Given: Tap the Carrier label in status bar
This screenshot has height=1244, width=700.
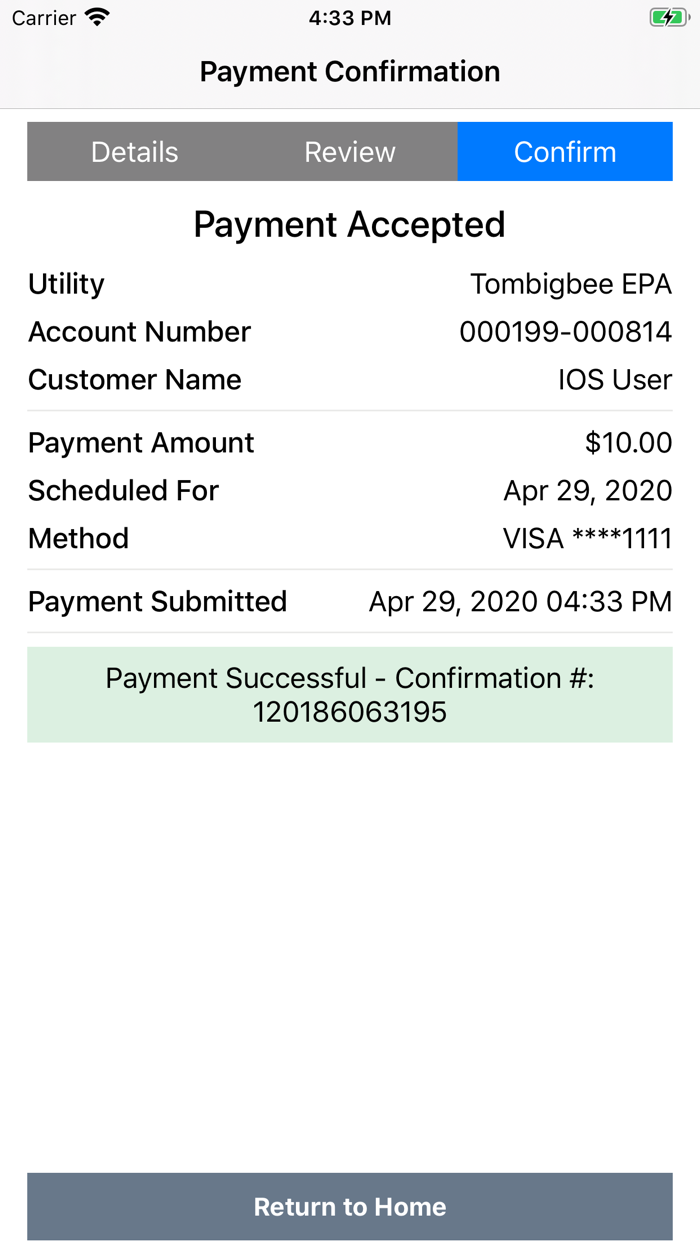Looking at the screenshot, I should point(44,18).
